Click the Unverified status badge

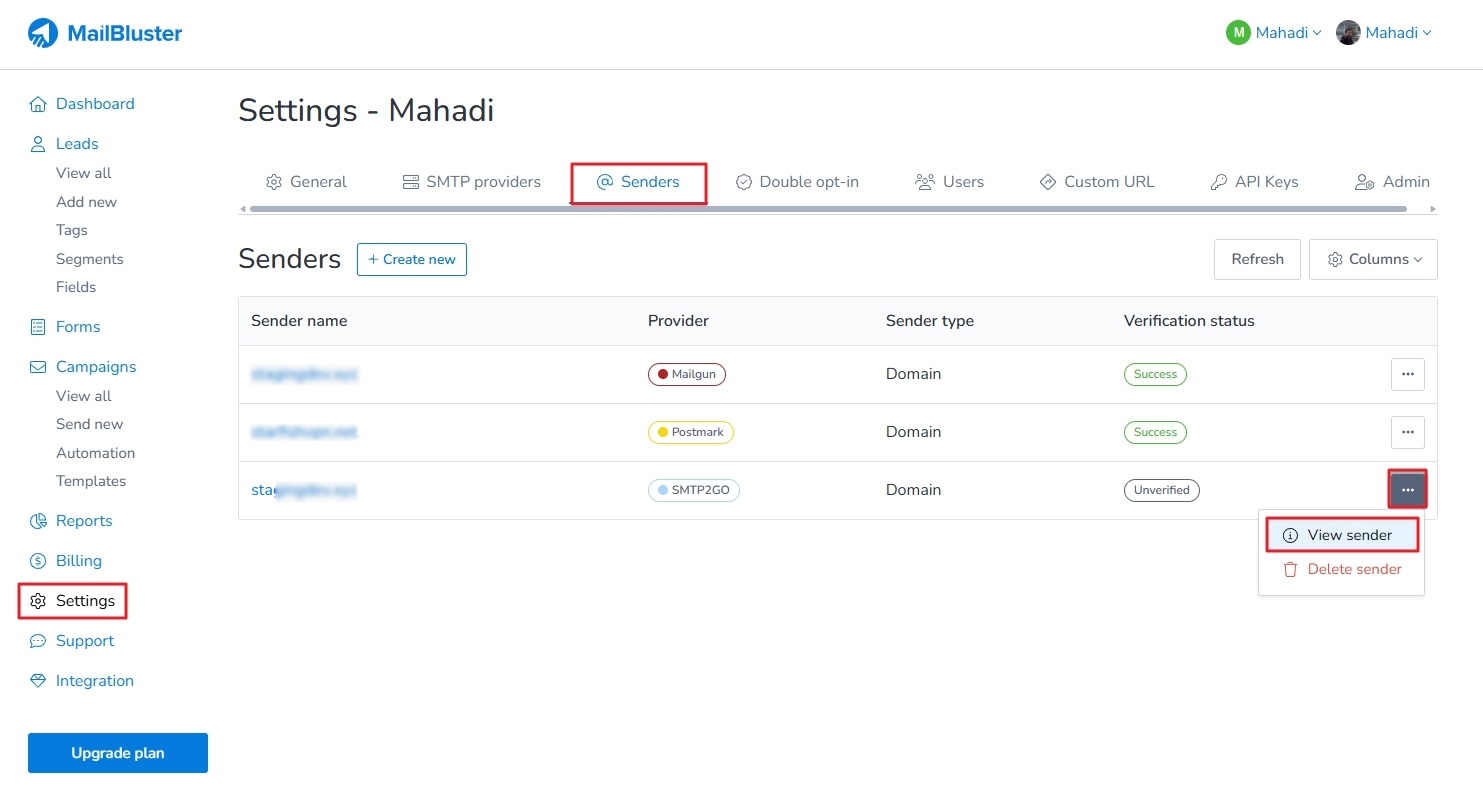coord(1161,490)
